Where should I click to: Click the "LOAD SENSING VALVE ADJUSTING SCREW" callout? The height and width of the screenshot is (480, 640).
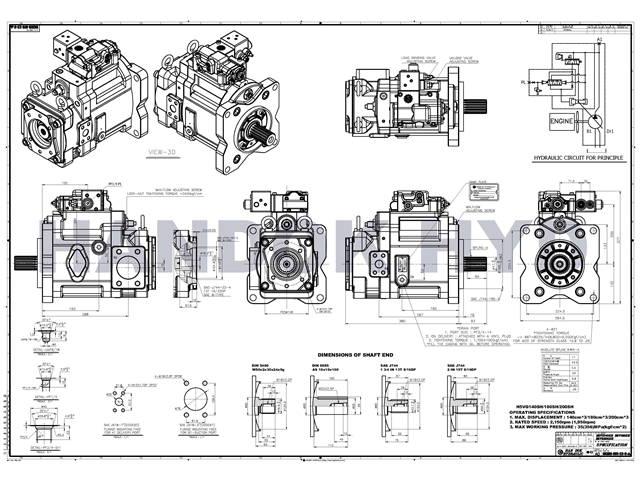(x=418, y=60)
